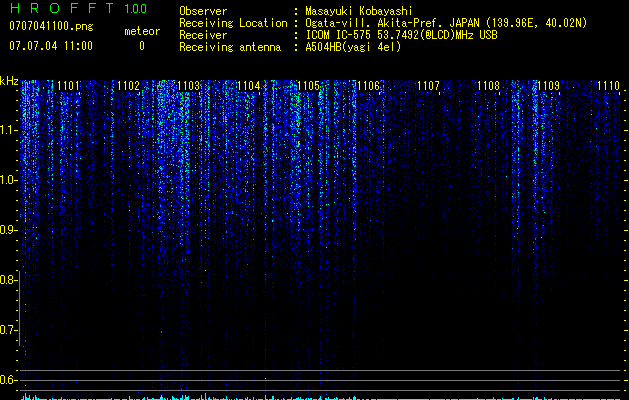Click the 1106 time marker

point(368,86)
